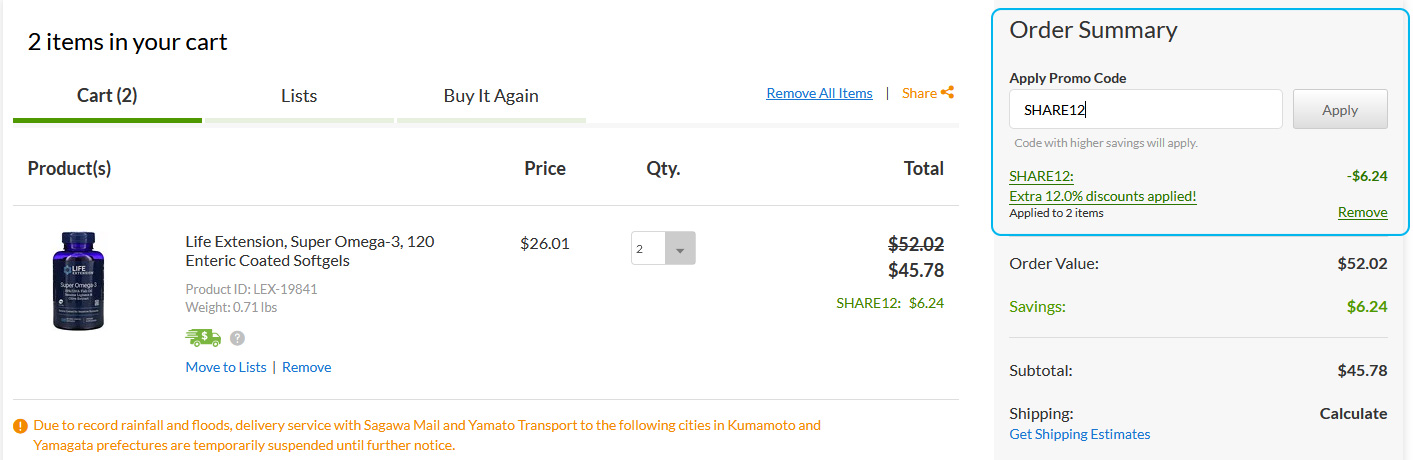Click Get Shipping Estimates link

[x=1080, y=434]
